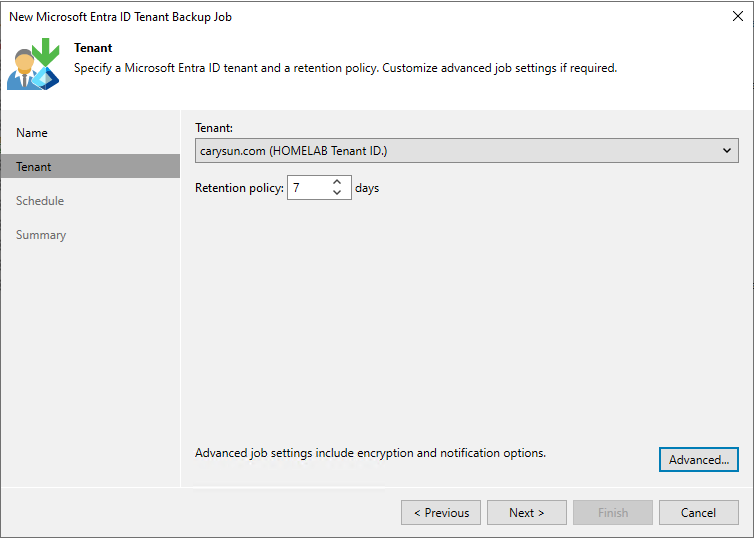Go to the Name wizard step
This screenshot has height=538, width=754.
[32, 133]
